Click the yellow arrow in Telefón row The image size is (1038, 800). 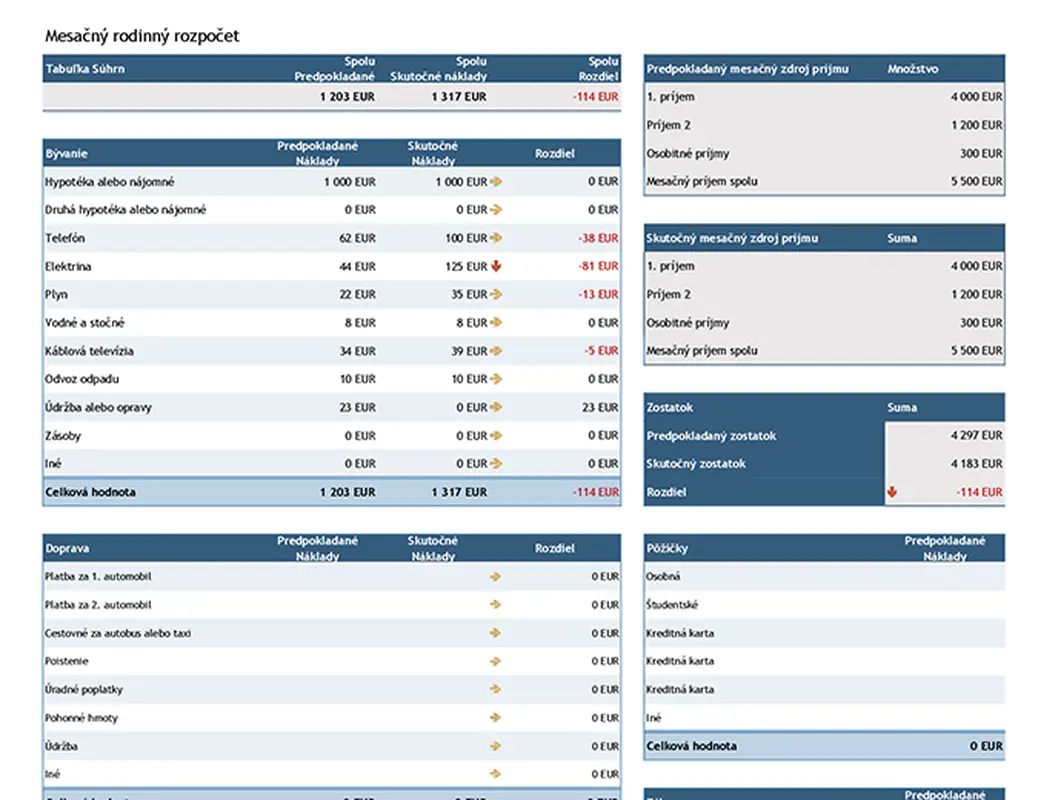(496, 238)
